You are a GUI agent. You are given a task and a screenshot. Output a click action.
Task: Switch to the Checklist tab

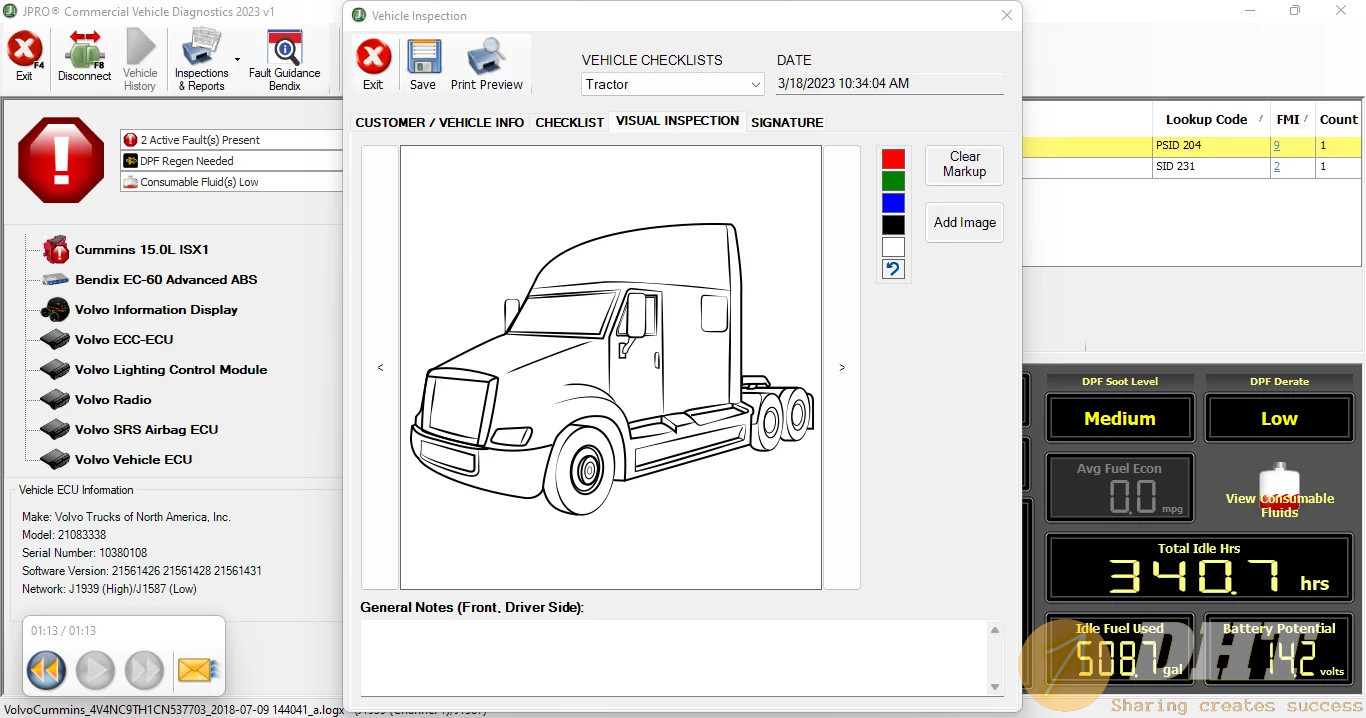pyautogui.click(x=569, y=122)
